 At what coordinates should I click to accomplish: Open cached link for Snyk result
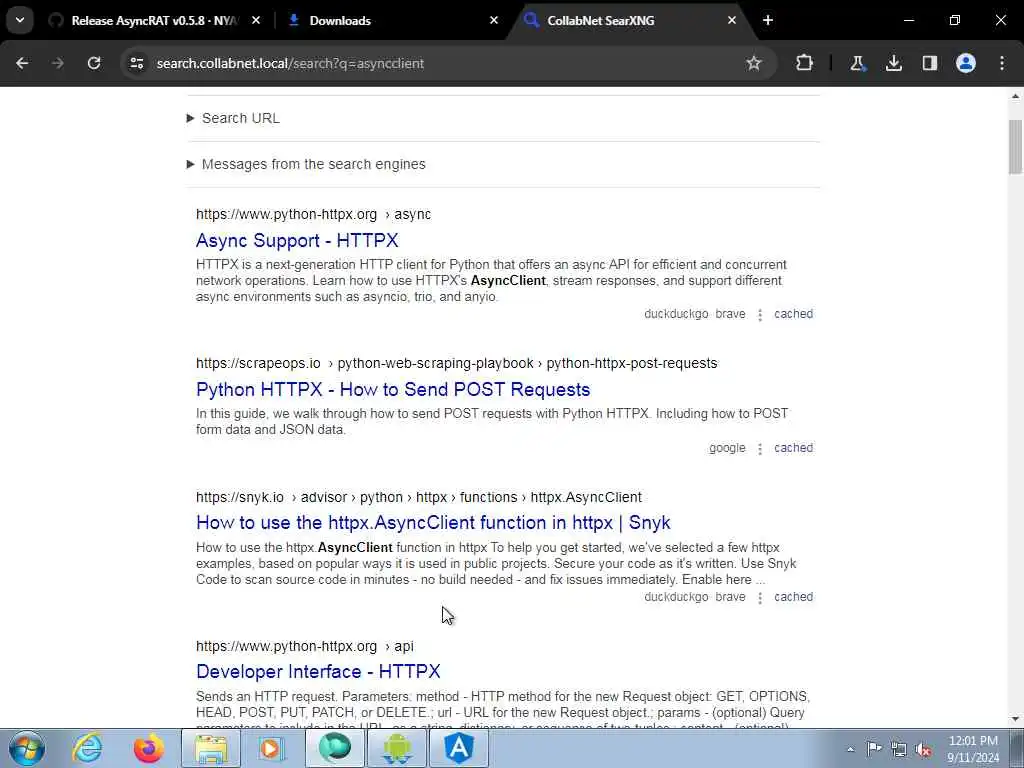point(793,597)
